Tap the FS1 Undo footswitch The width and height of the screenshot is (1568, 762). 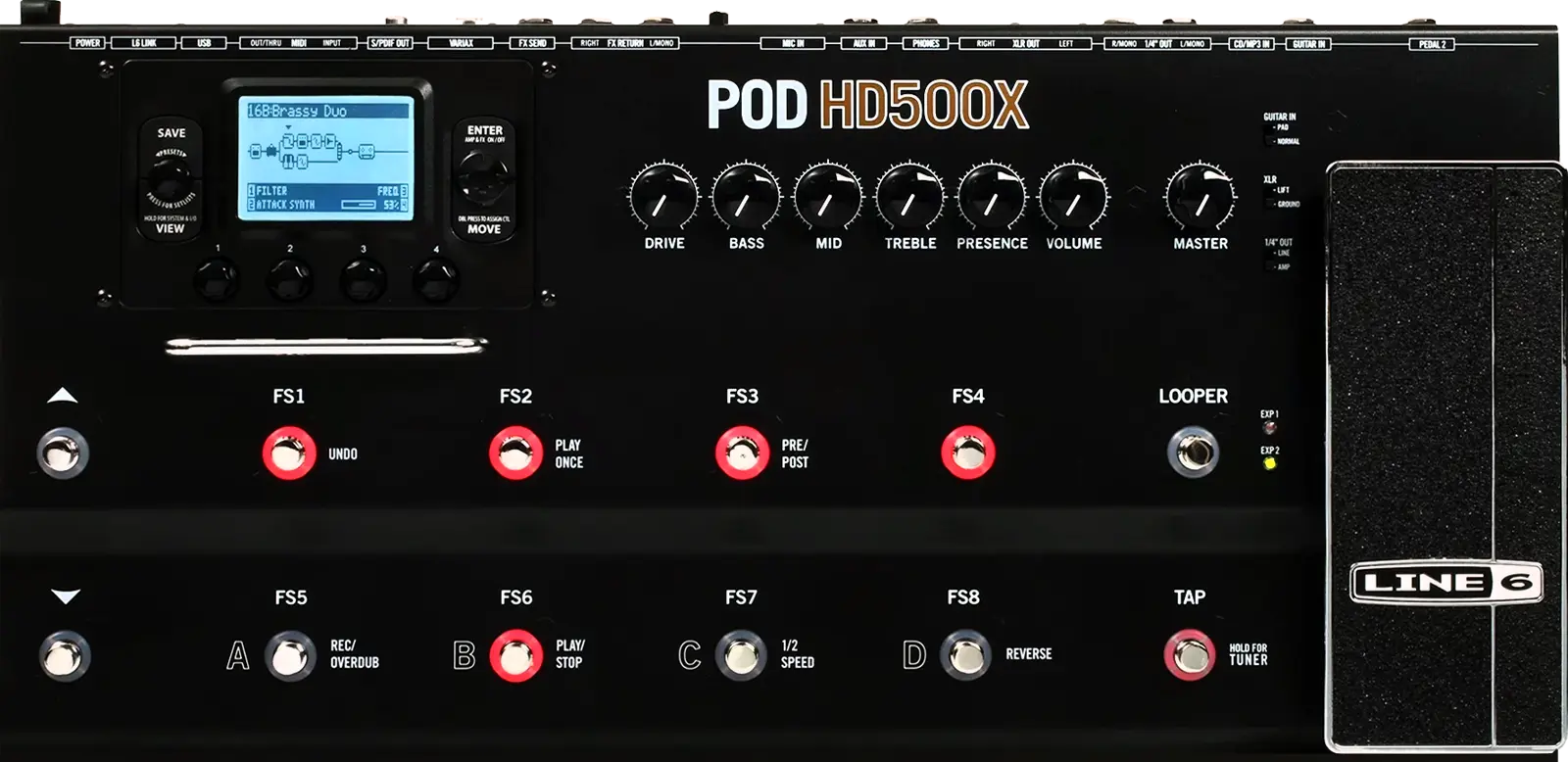point(289,453)
